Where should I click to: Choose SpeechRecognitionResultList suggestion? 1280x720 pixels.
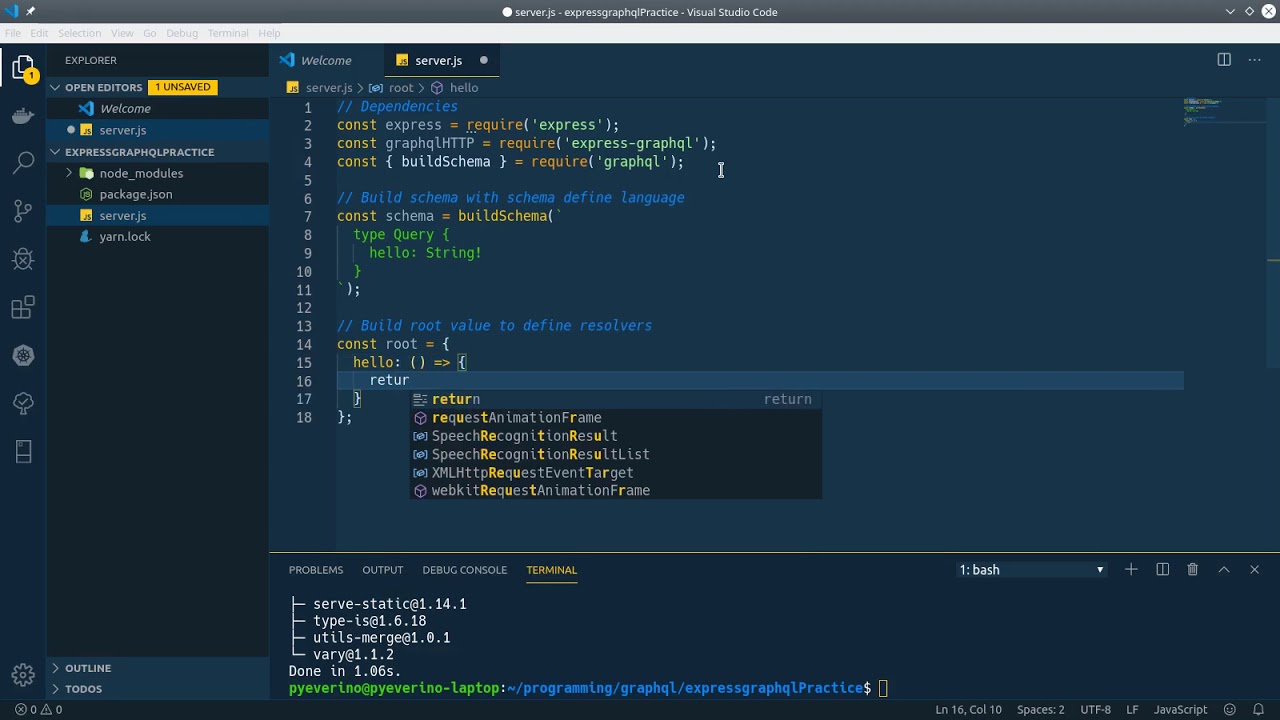[x=616, y=454]
